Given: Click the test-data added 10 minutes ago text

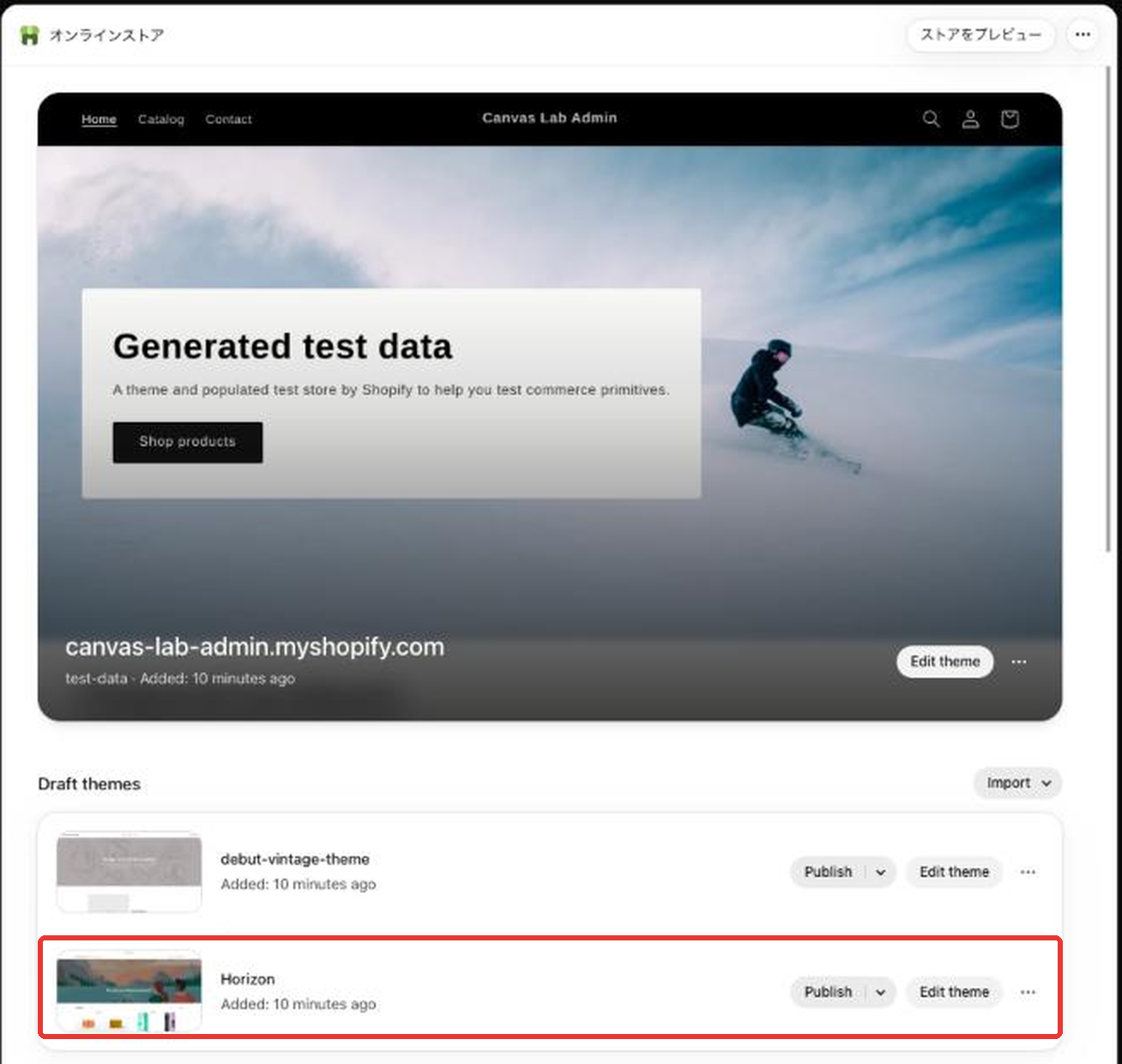Looking at the screenshot, I should (180, 679).
